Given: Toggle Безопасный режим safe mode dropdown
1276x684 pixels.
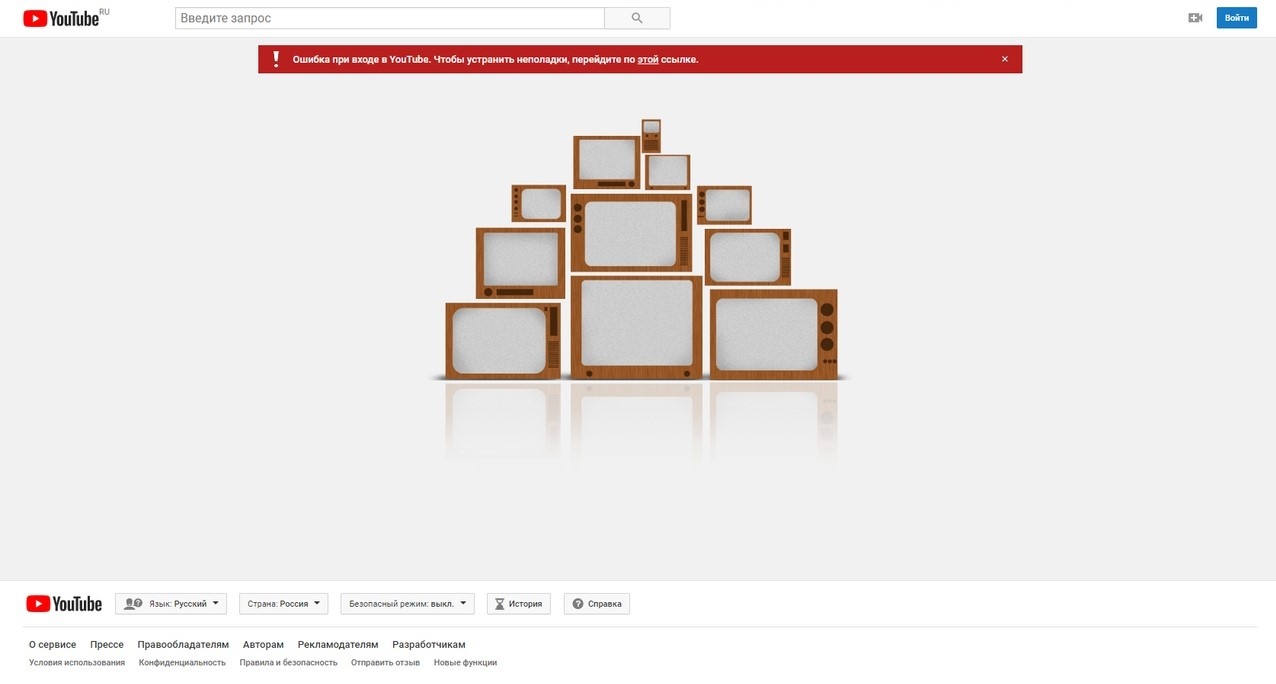Looking at the screenshot, I should click(407, 604).
